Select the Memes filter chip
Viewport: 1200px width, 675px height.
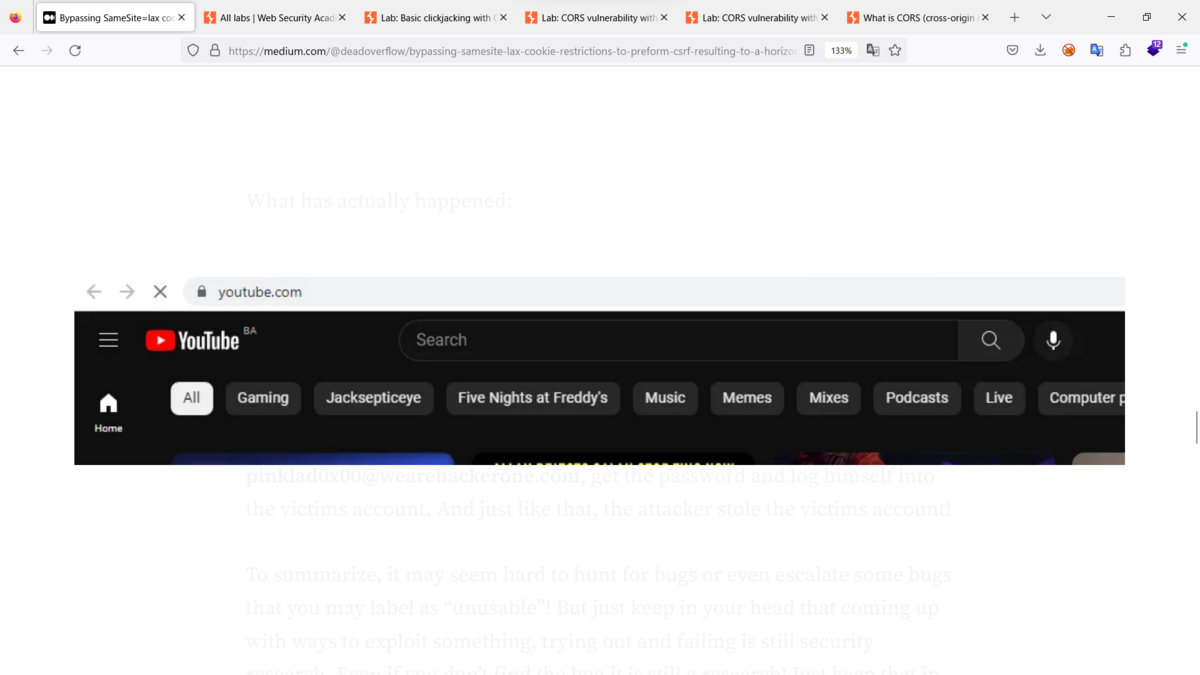[747, 398]
